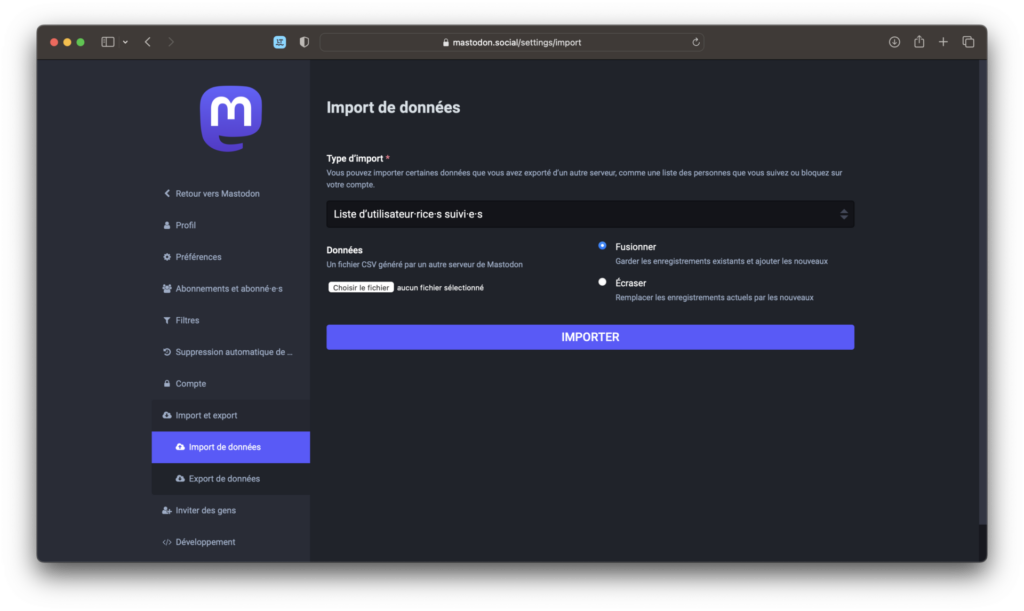Open the sidebar options chevron in Safari toolbar

[x=125, y=42]
